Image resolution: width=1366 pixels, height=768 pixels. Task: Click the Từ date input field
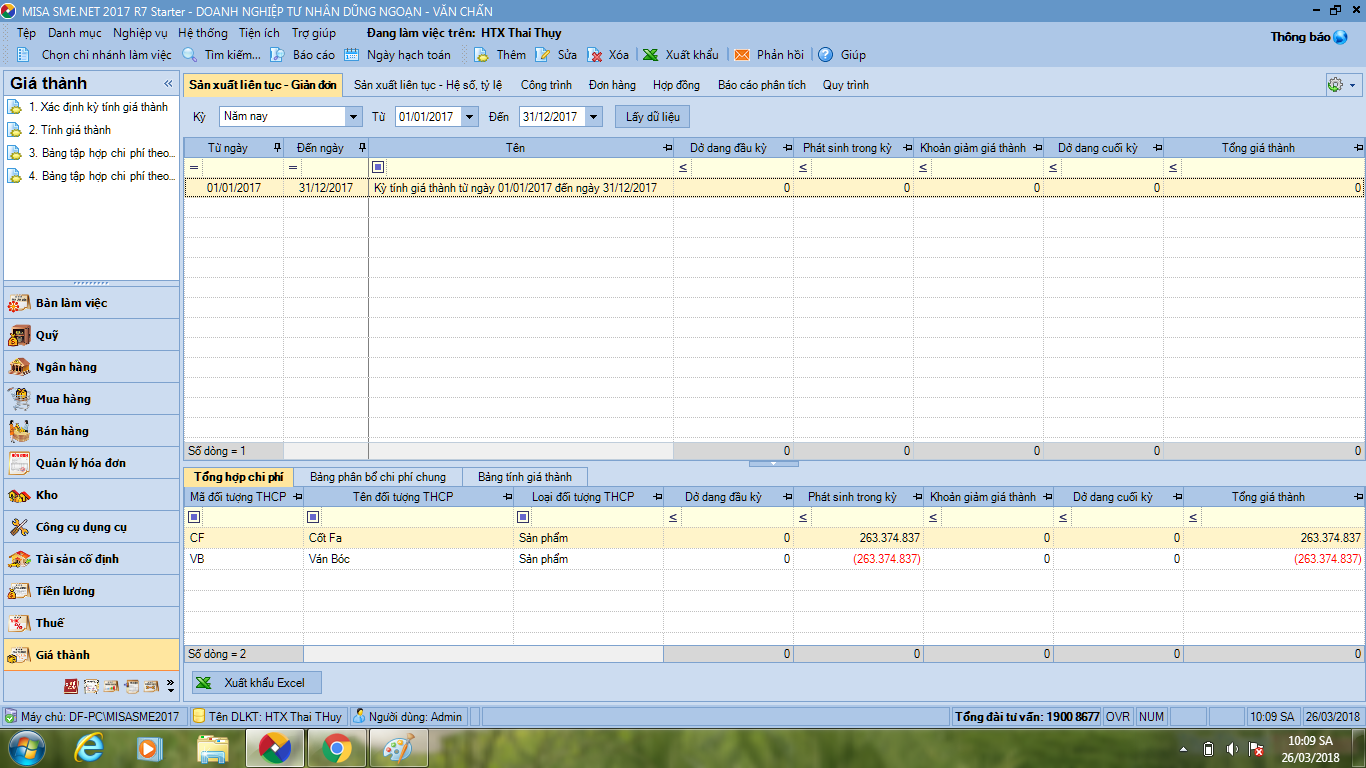click(428, 117)
